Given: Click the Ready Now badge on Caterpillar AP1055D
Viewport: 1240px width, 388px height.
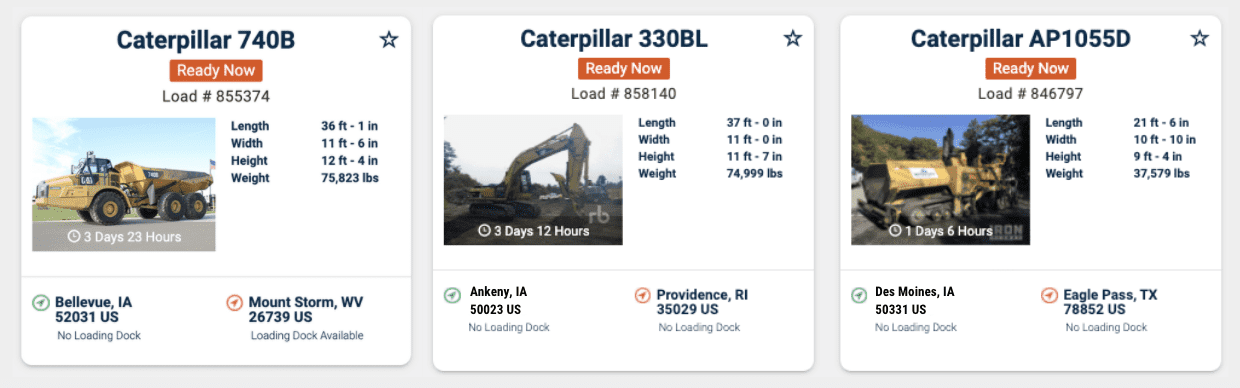Looking at the screenshot, I should [1031, 68].
